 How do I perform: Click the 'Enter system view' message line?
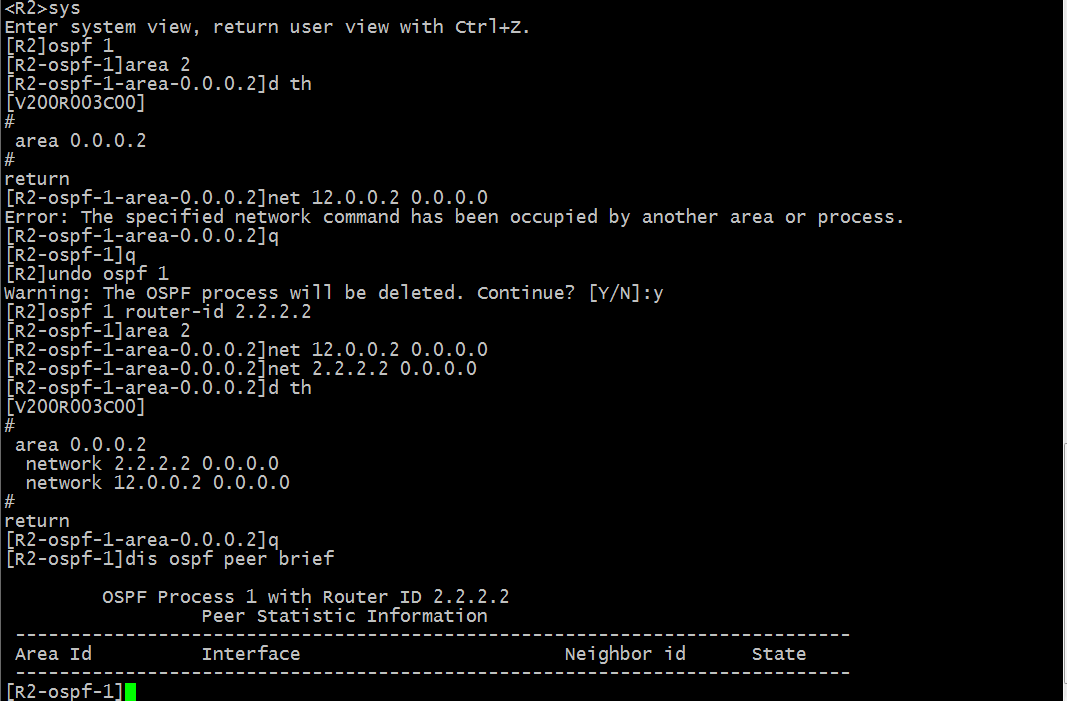tap(267, 27)
